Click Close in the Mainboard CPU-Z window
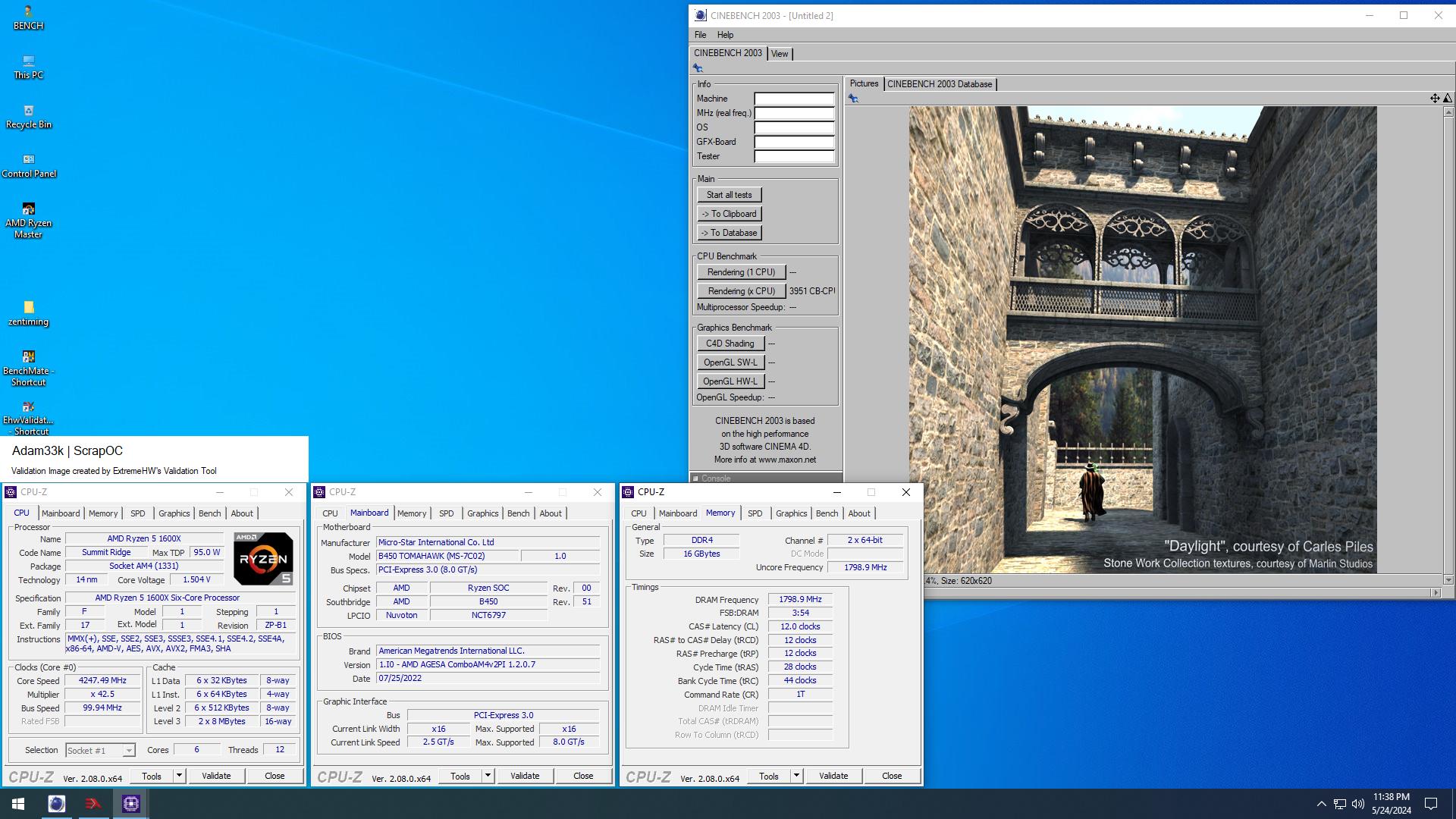Viewport: 1456px width, 819px height. [x=583, y=776]
